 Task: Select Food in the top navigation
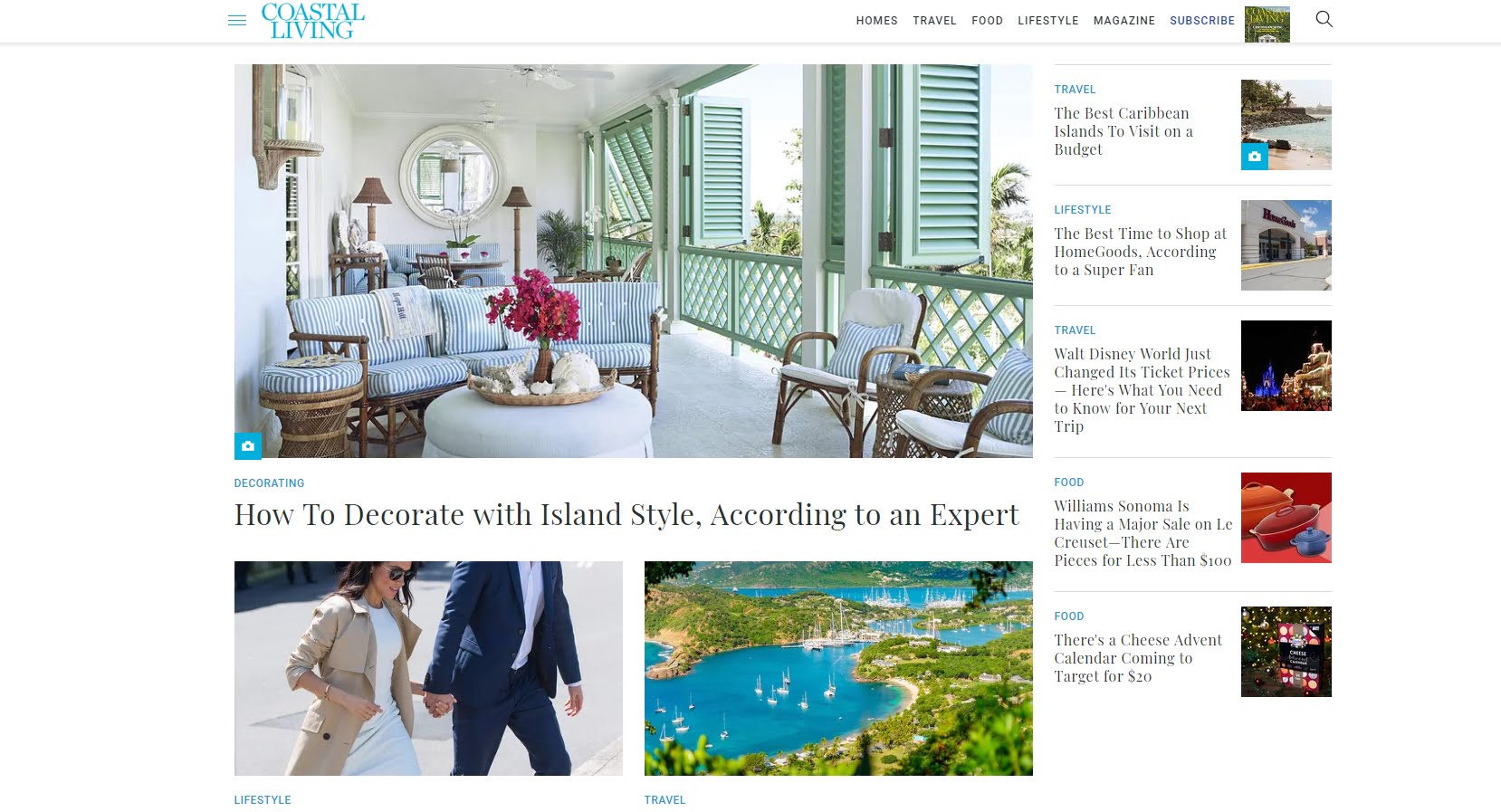coord(987,21)
